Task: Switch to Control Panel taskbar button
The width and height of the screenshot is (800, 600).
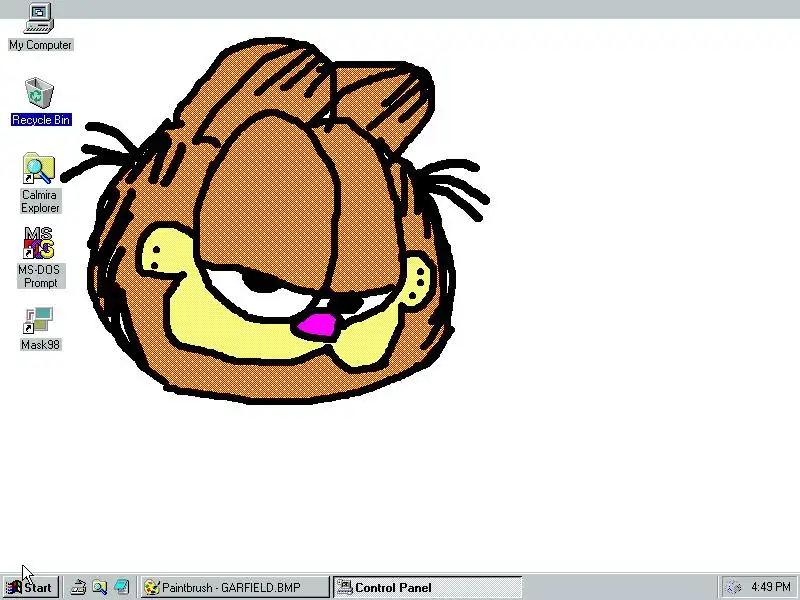Action: point(428,587)
